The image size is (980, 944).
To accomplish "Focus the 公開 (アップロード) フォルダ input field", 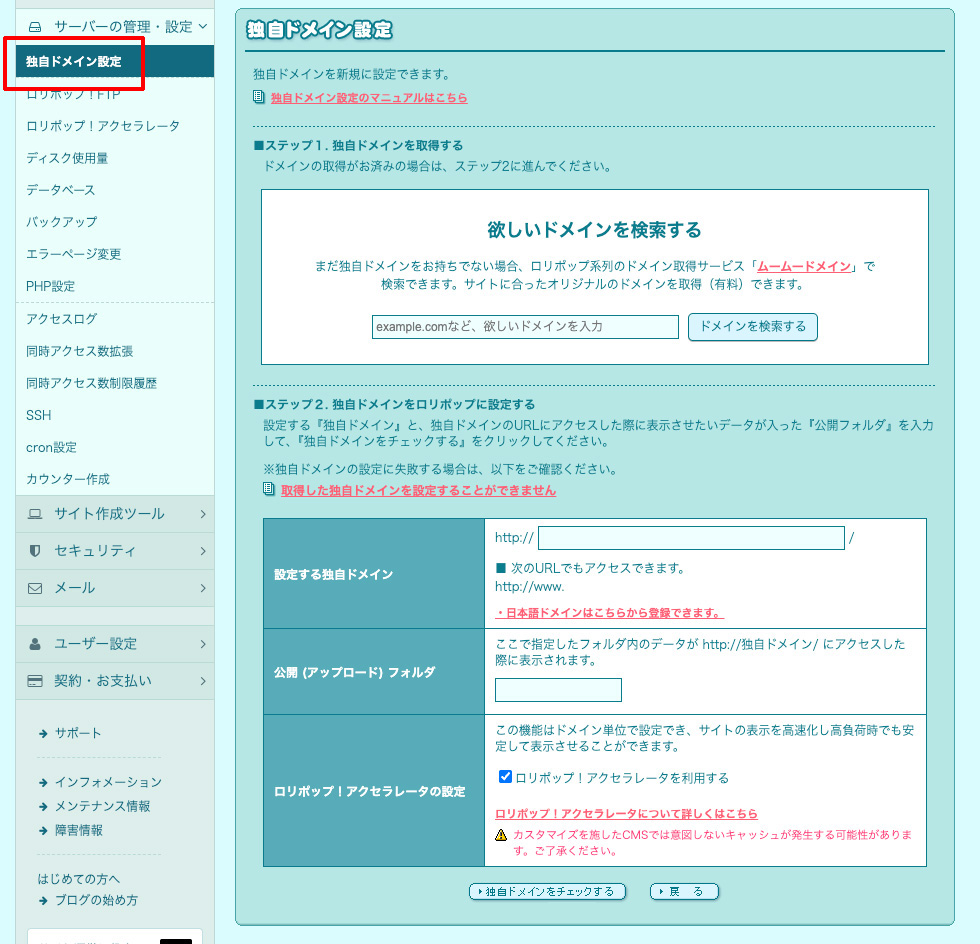I will coord(558,690).
